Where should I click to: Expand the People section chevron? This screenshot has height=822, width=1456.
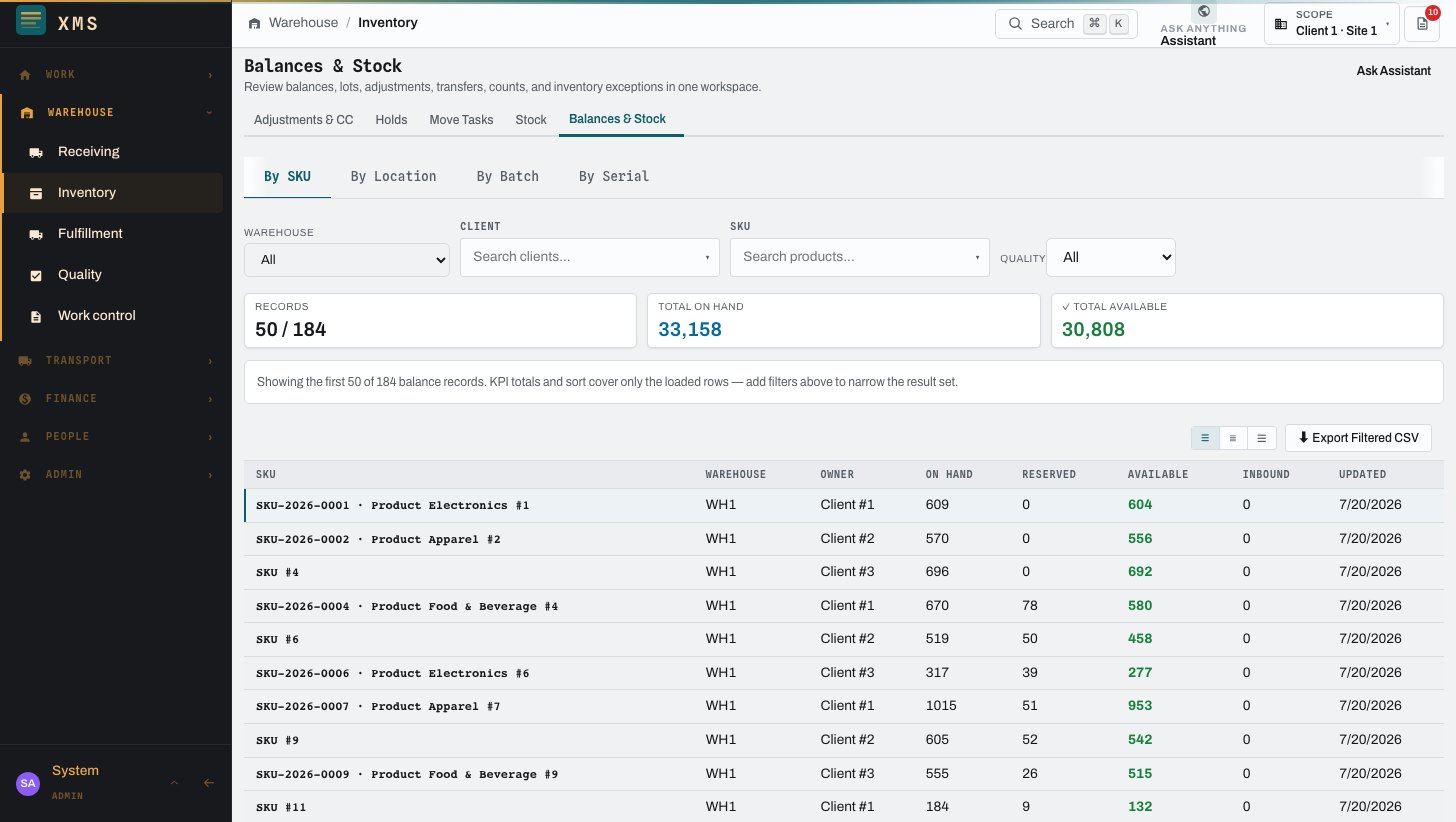coord(210,436)
